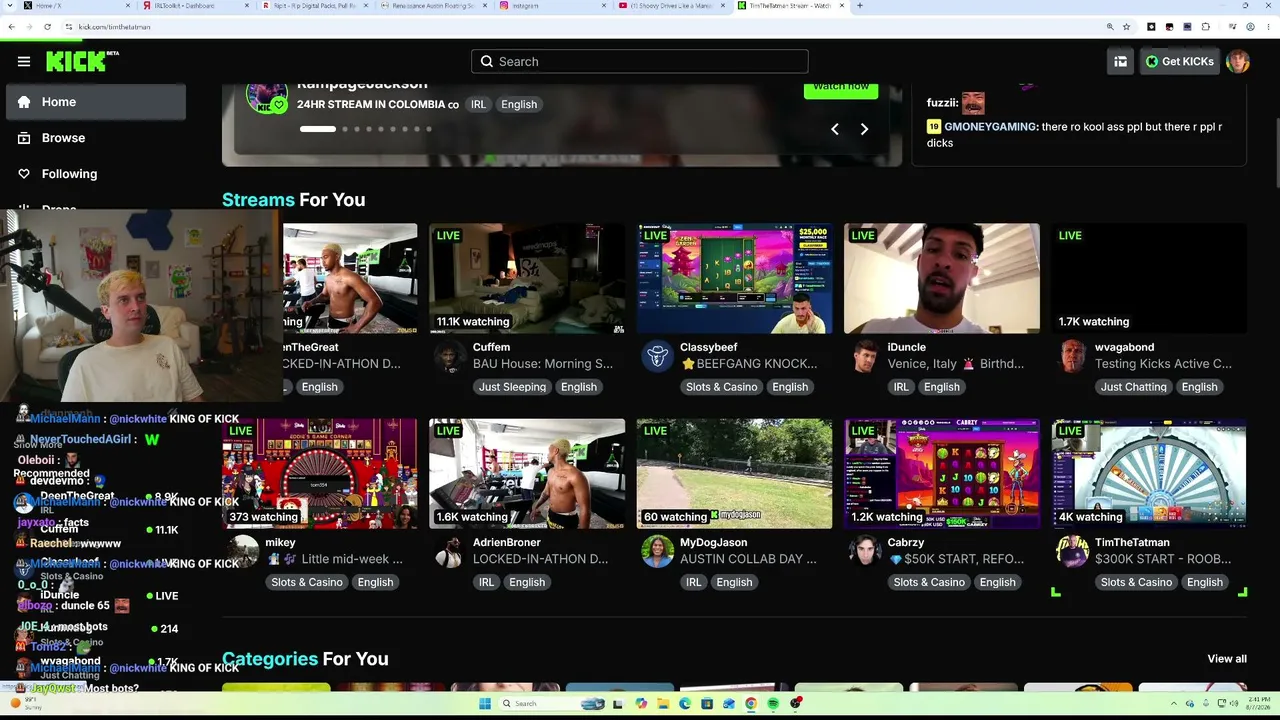The width and height of the screenshot is (1280, 720).
Task: Click the Home house icon in sidebar
Action: coord(24,102)
